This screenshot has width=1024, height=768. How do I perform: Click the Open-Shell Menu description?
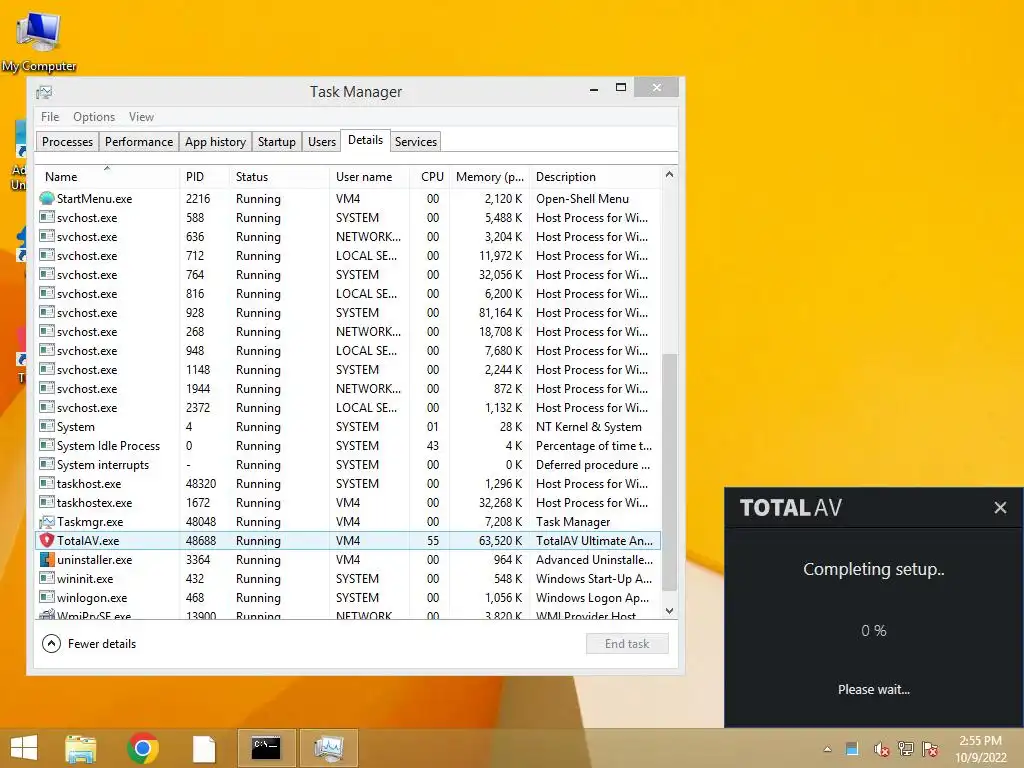point(583,199)
